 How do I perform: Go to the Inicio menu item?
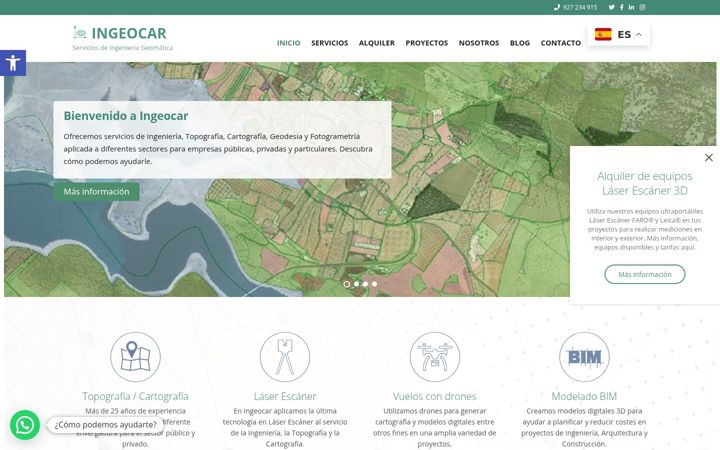288,43
